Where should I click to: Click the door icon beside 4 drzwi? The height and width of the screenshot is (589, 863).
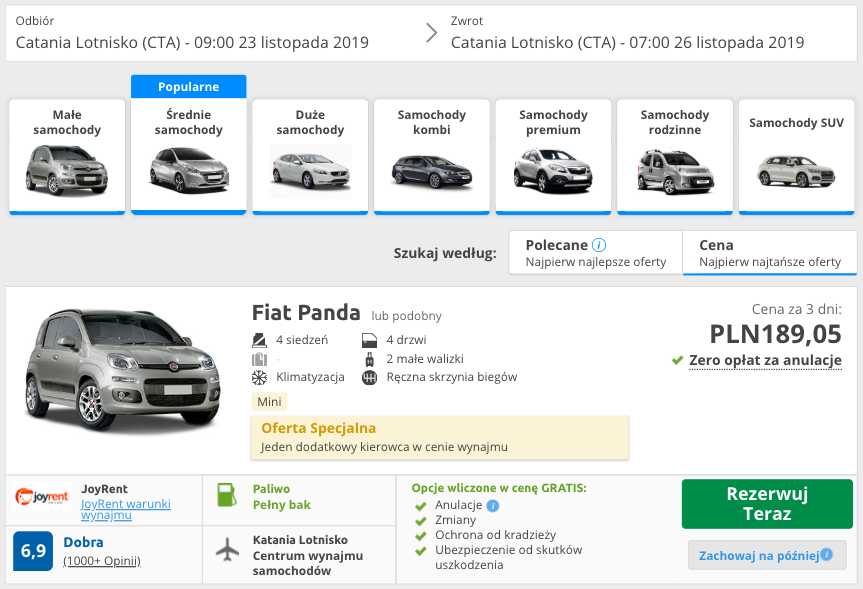pos(369,340)
